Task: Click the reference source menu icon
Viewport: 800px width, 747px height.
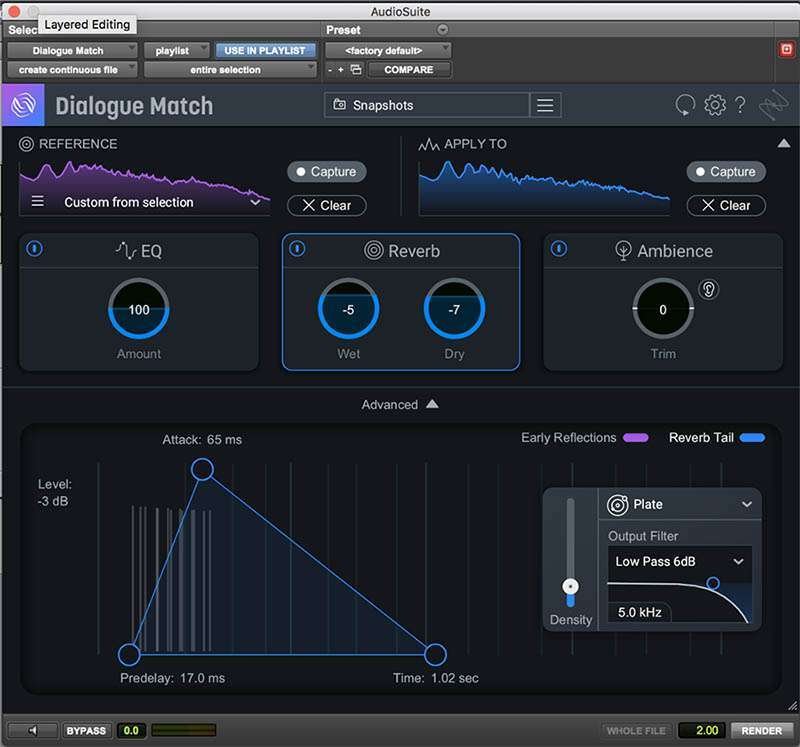Action: 39,202
